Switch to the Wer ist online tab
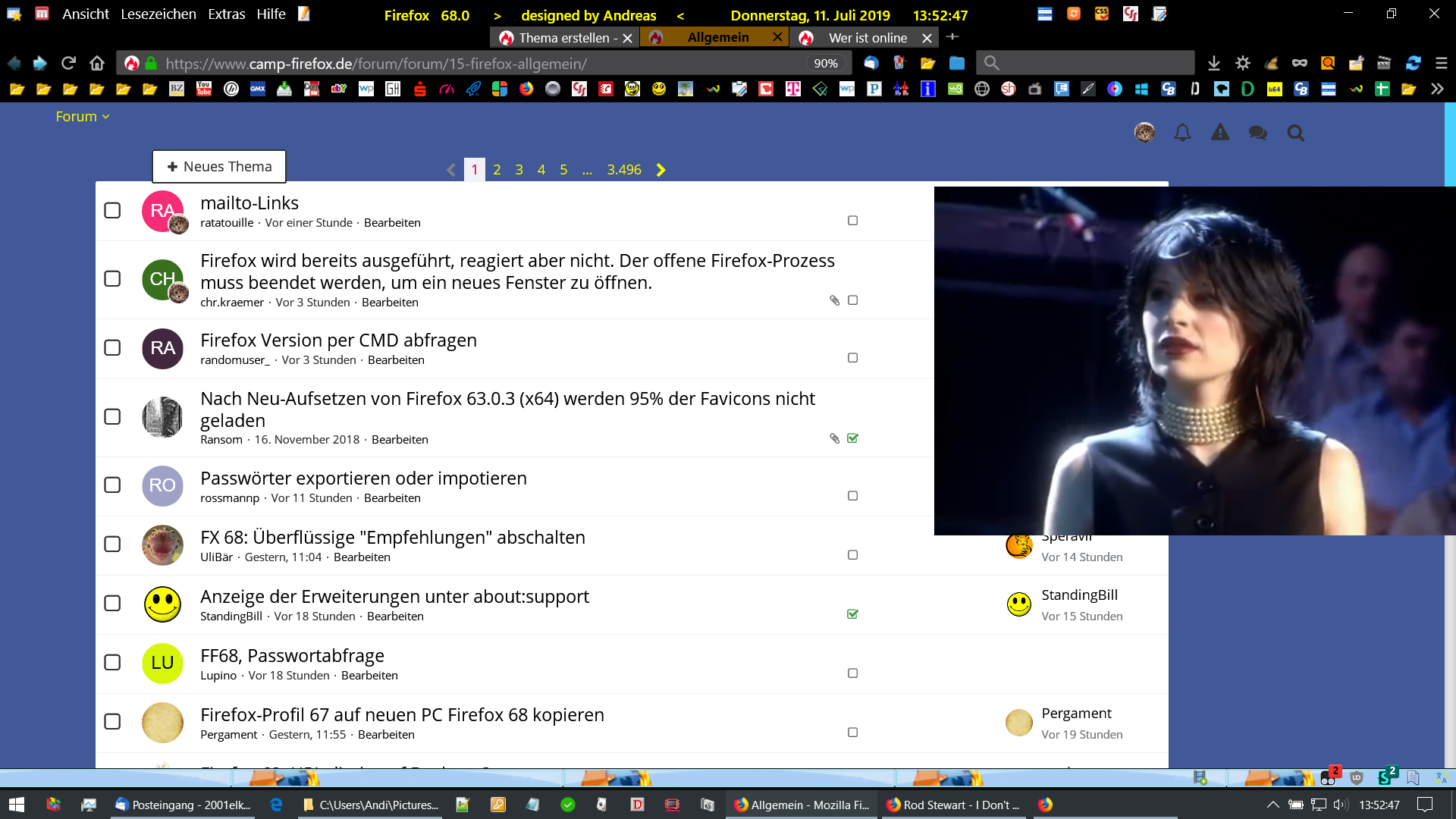1456x819 pixels. coord(868,37)
